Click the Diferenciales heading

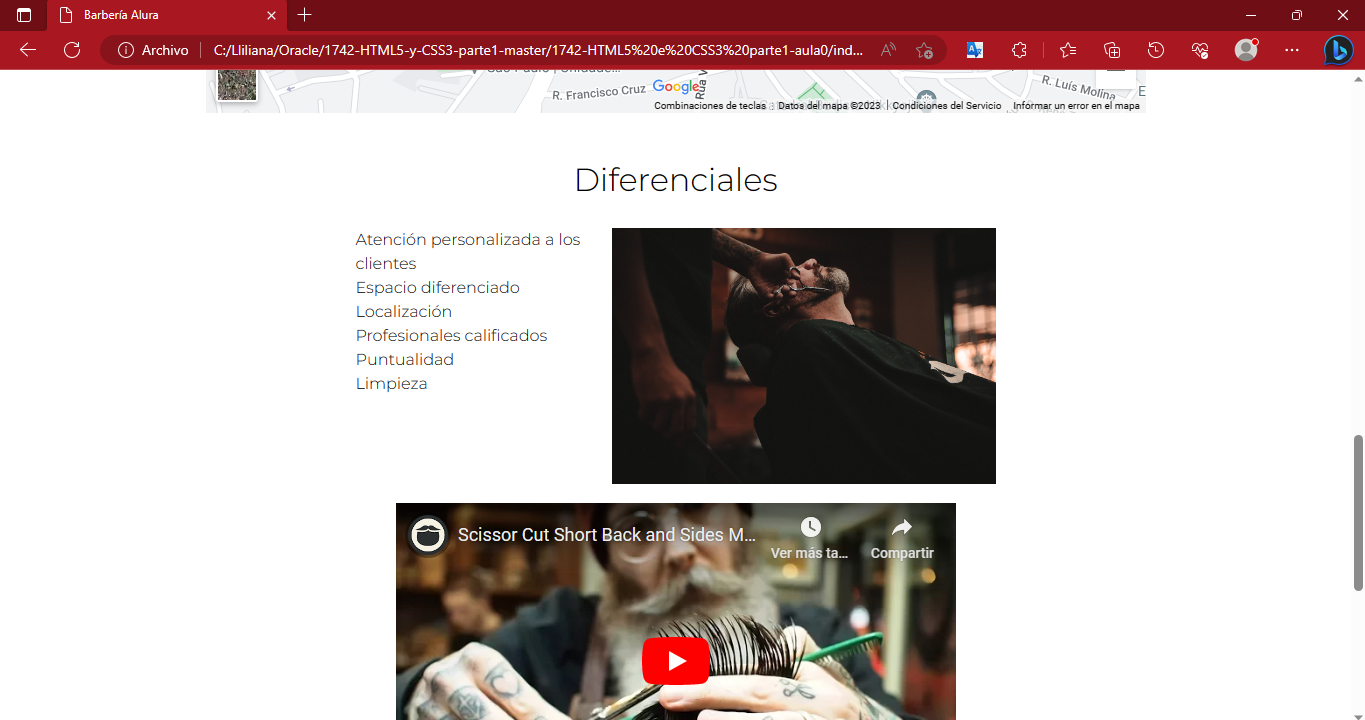[676, 180]
